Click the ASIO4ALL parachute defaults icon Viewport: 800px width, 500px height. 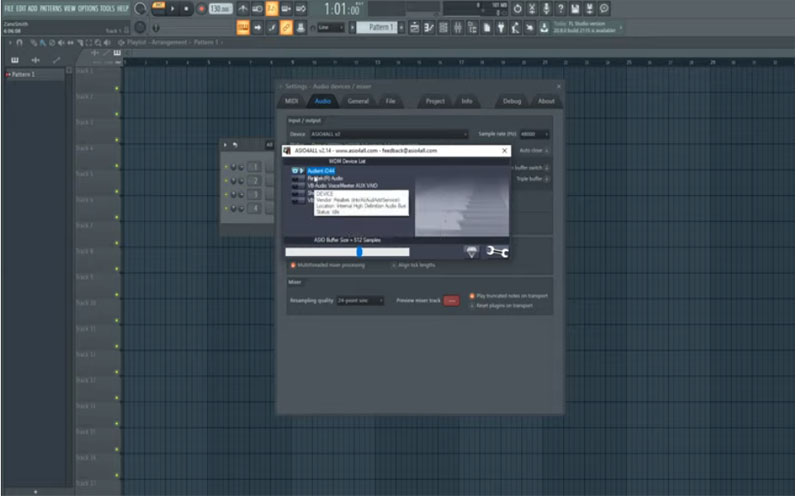471,252
